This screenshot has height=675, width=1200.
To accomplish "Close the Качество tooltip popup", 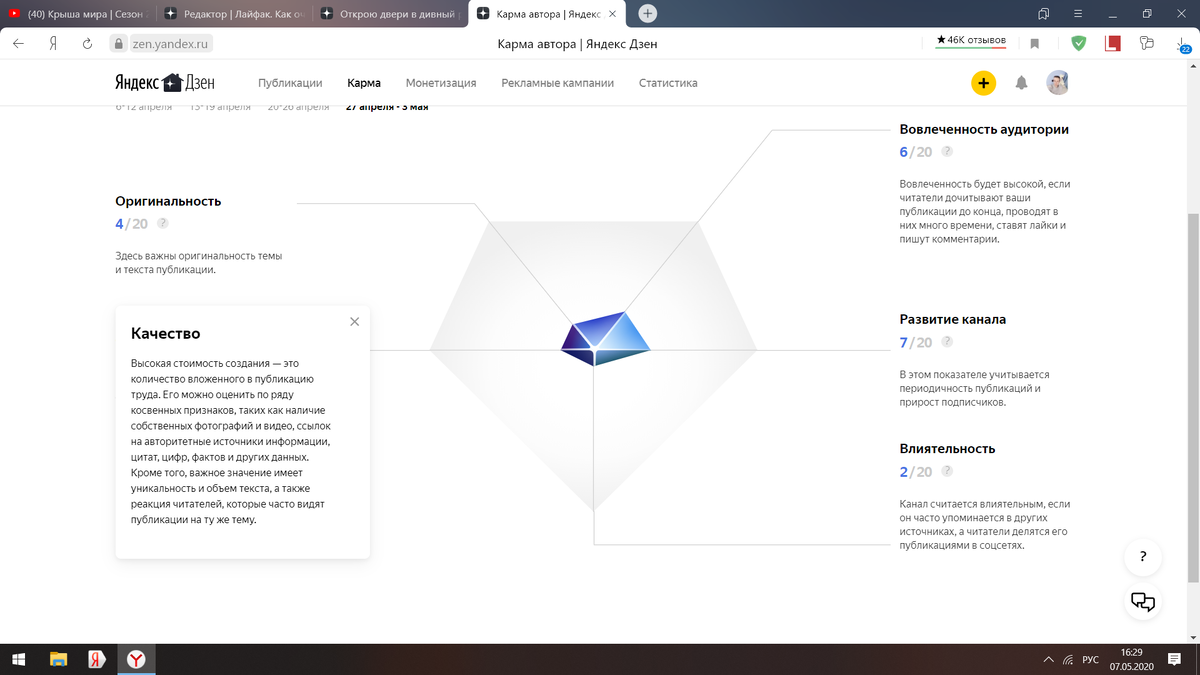I will 354,322.
